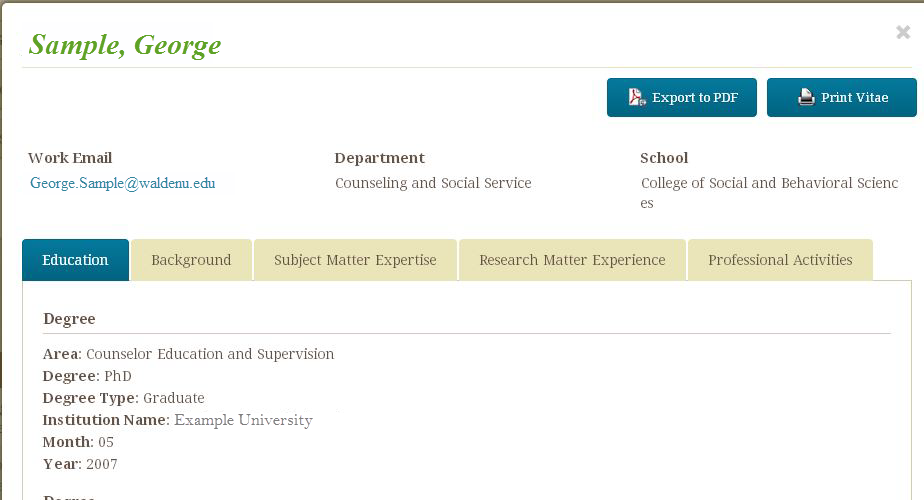
Task: Go to the Research Matter Experience tab
Action: (572, 260)
